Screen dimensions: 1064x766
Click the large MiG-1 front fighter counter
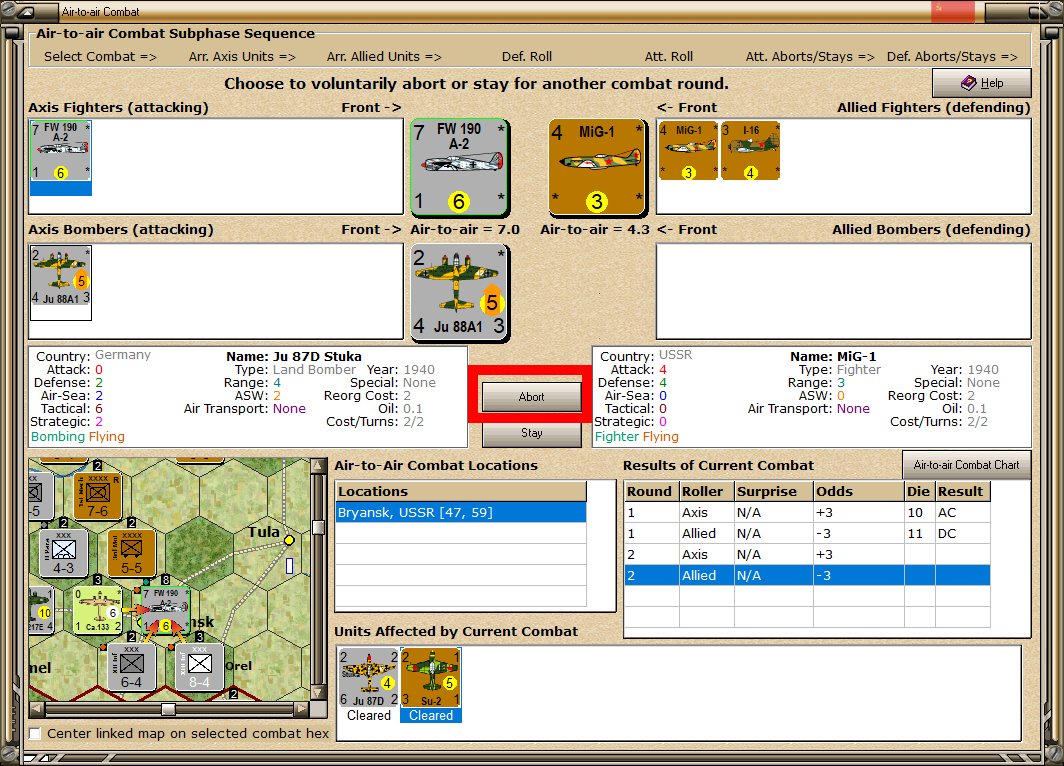(x=597, y=168)
